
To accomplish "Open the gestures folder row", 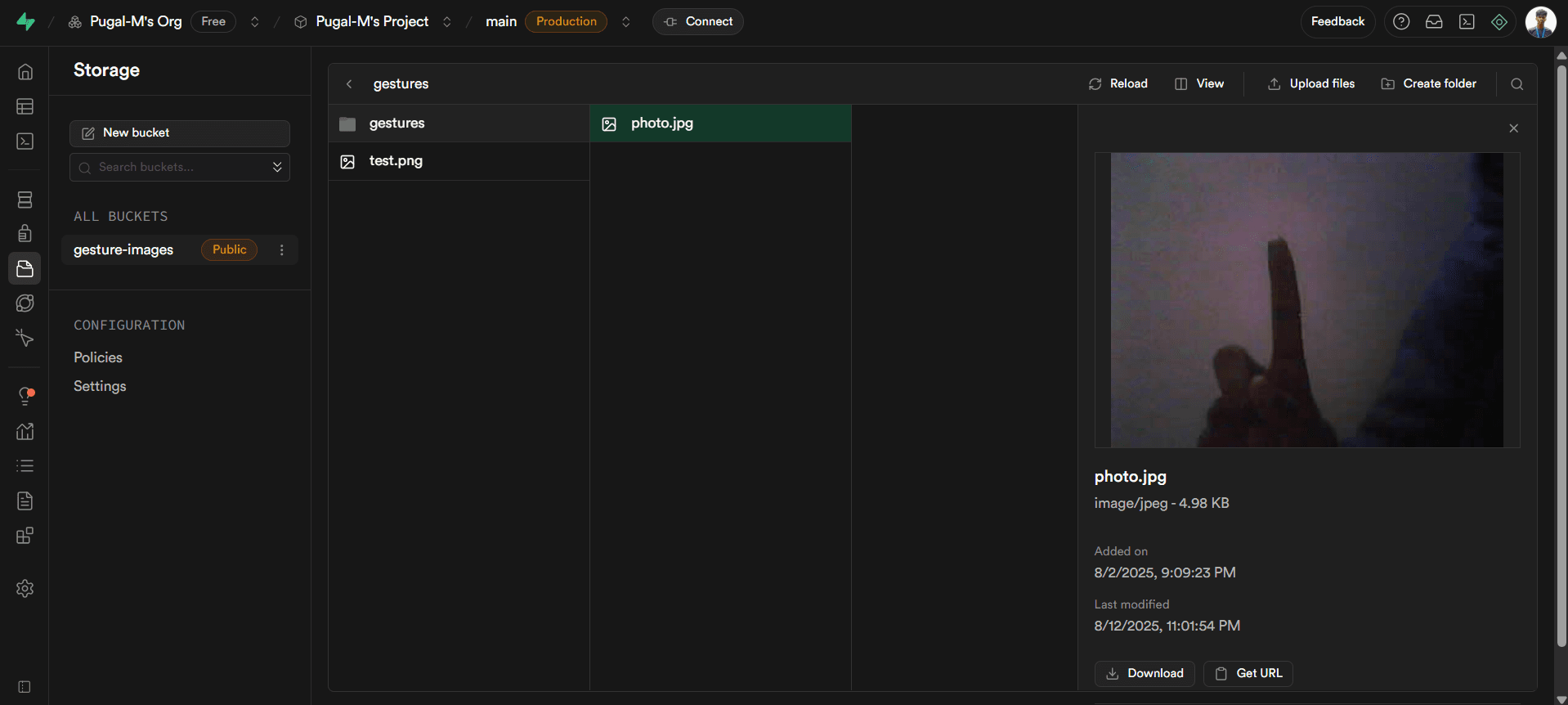I will coord(459,123).
